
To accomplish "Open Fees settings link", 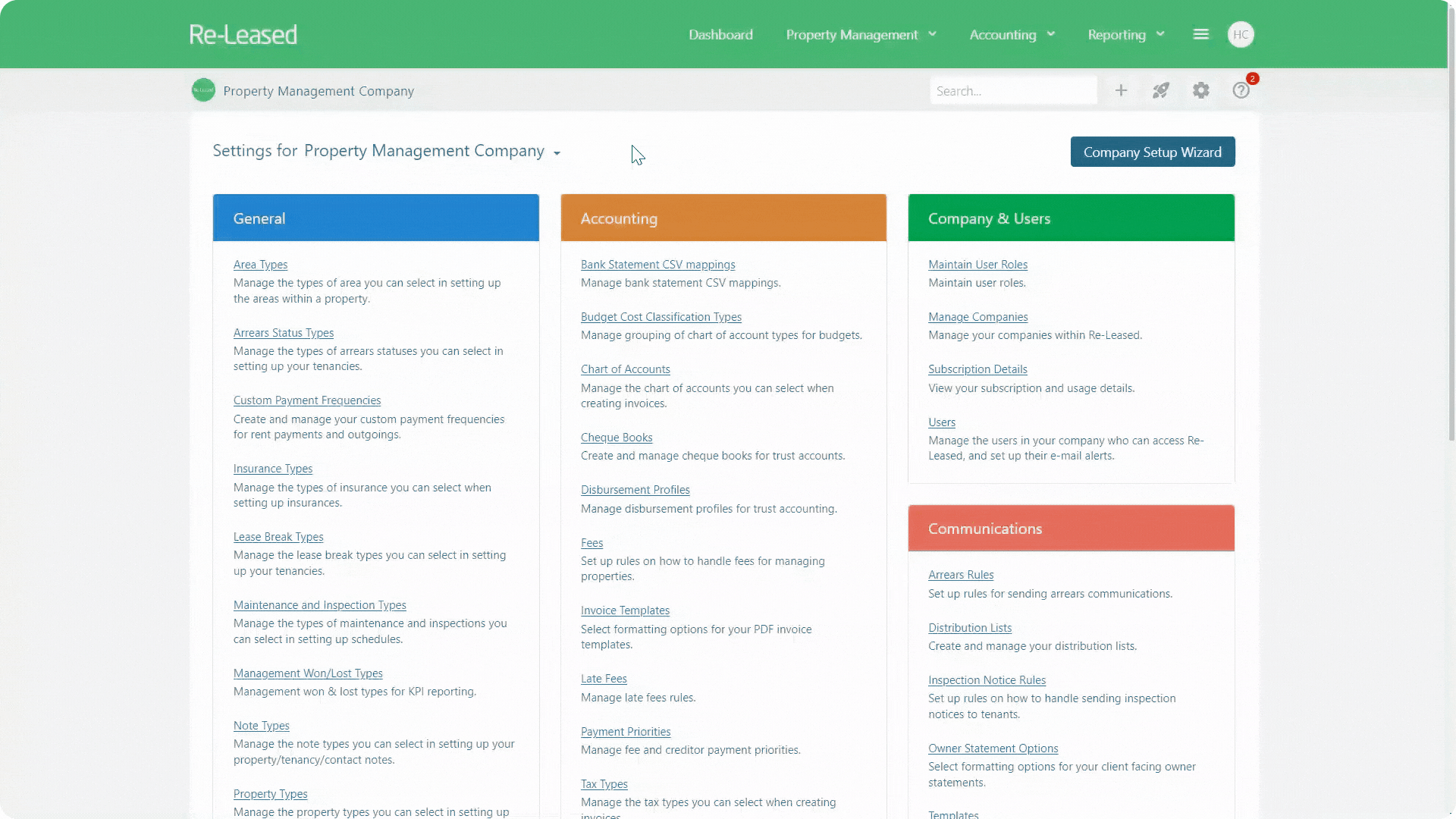I will 591,542.
